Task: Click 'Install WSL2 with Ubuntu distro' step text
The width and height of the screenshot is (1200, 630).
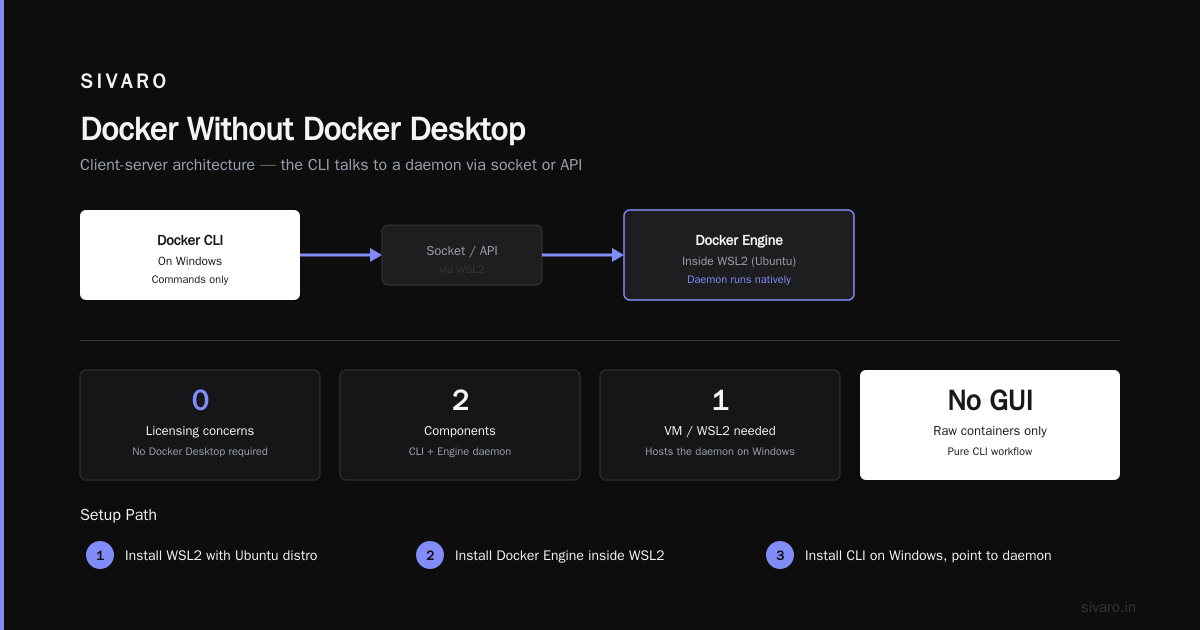Action: [221, 555]
